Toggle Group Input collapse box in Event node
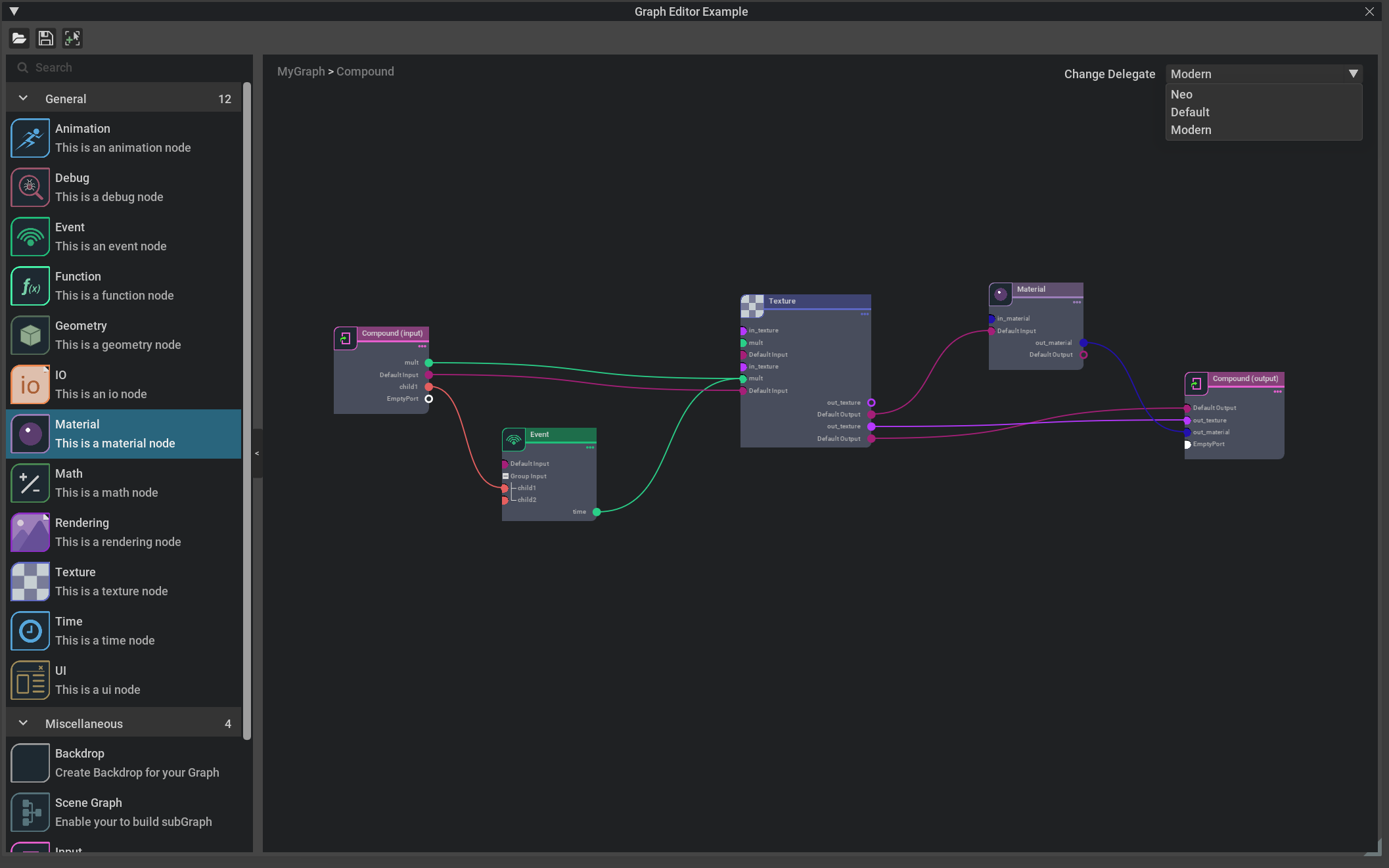 (505, 476)
